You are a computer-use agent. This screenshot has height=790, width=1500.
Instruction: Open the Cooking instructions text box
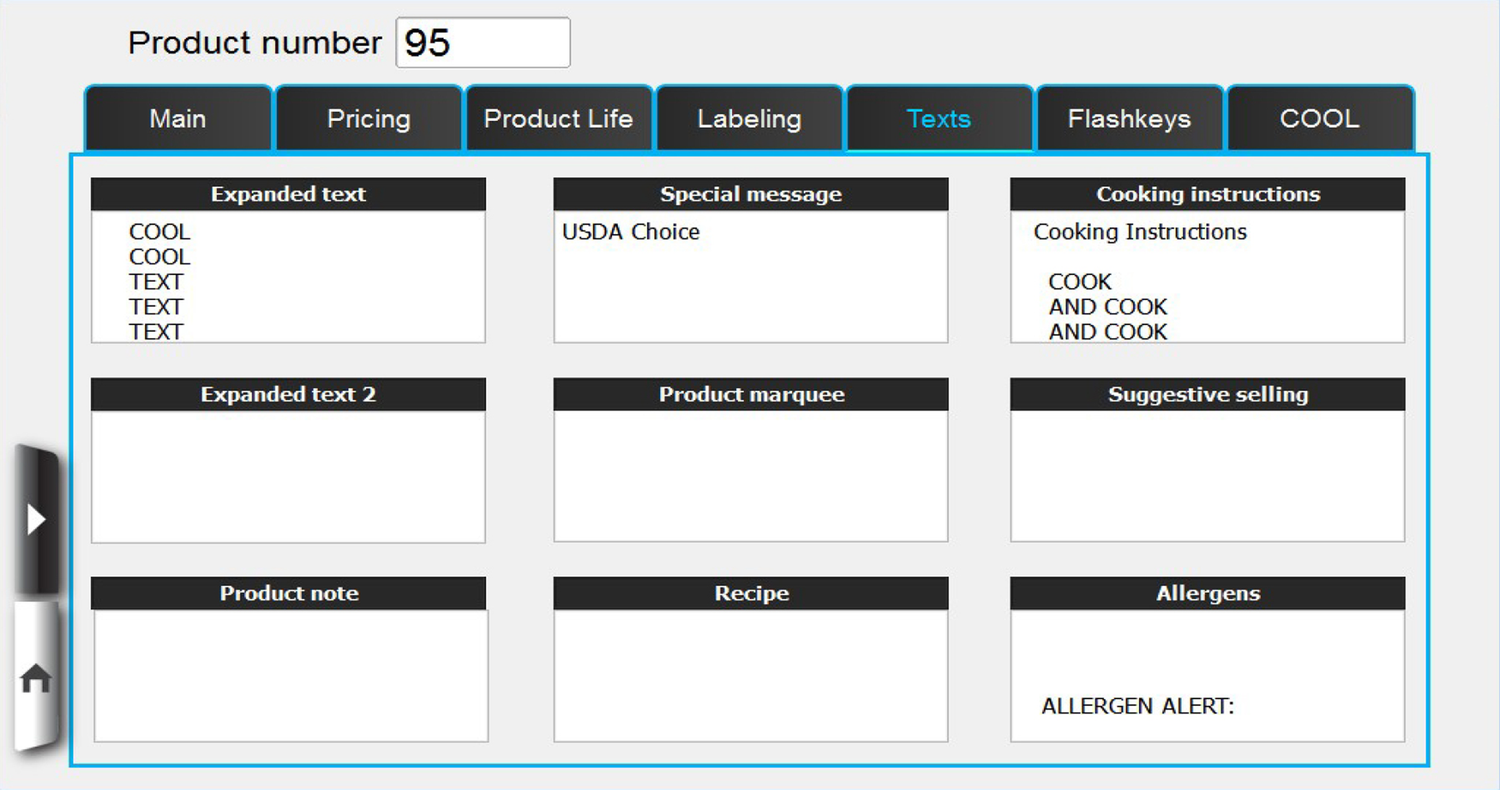coord(1207,277)
